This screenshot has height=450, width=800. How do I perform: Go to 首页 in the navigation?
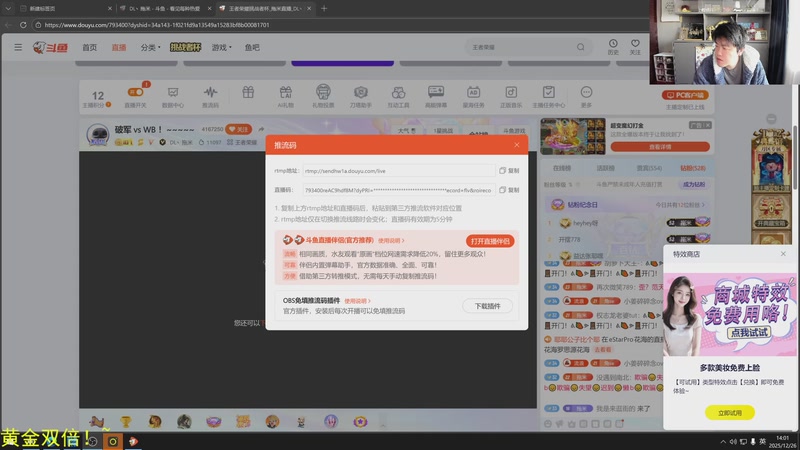89,47
